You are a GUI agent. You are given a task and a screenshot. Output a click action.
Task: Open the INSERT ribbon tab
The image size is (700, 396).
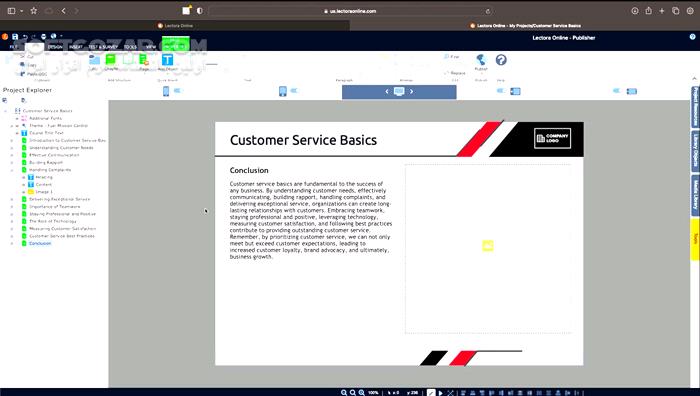pos(76,46)
